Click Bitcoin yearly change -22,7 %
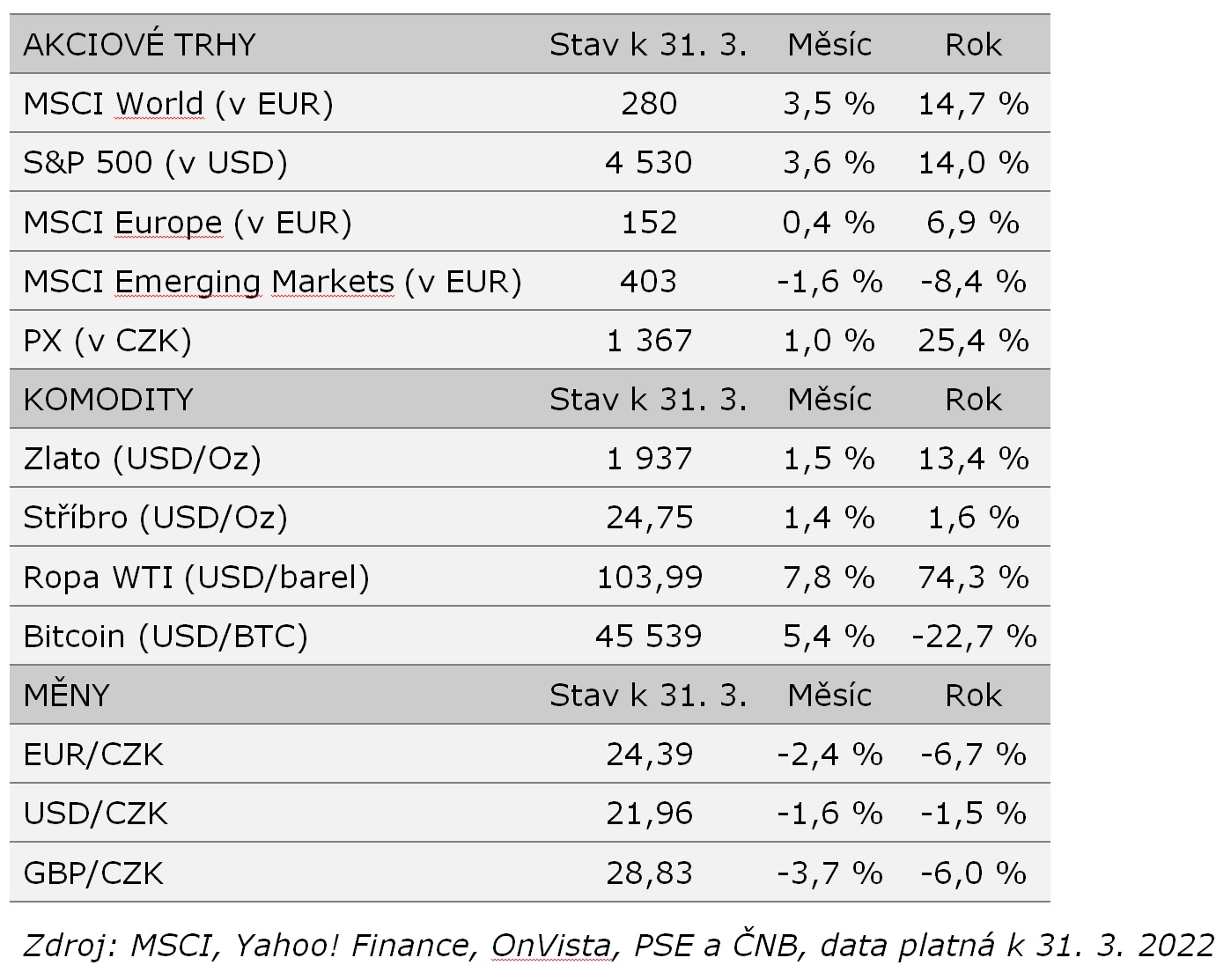 [974, 637]
